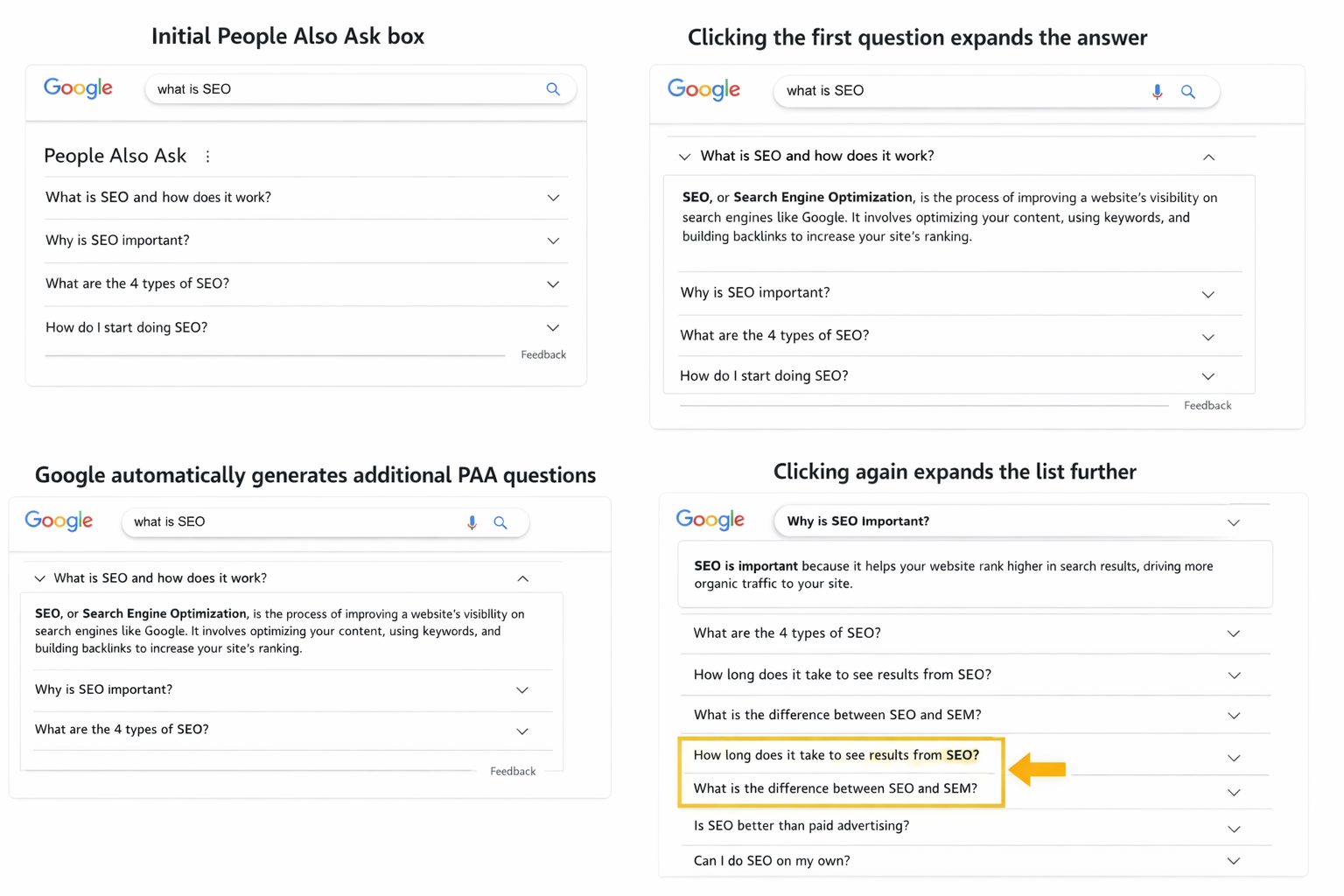
Task: Click the Feedback link under the expanded answer
Action: 1207,405
